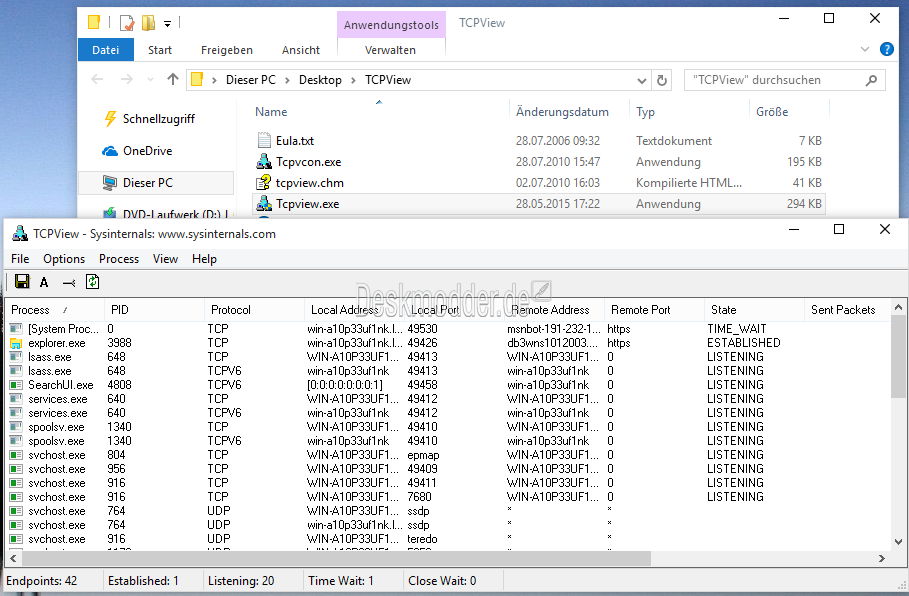Sort Explorer files by Größe column

click(x=789, y=112)
